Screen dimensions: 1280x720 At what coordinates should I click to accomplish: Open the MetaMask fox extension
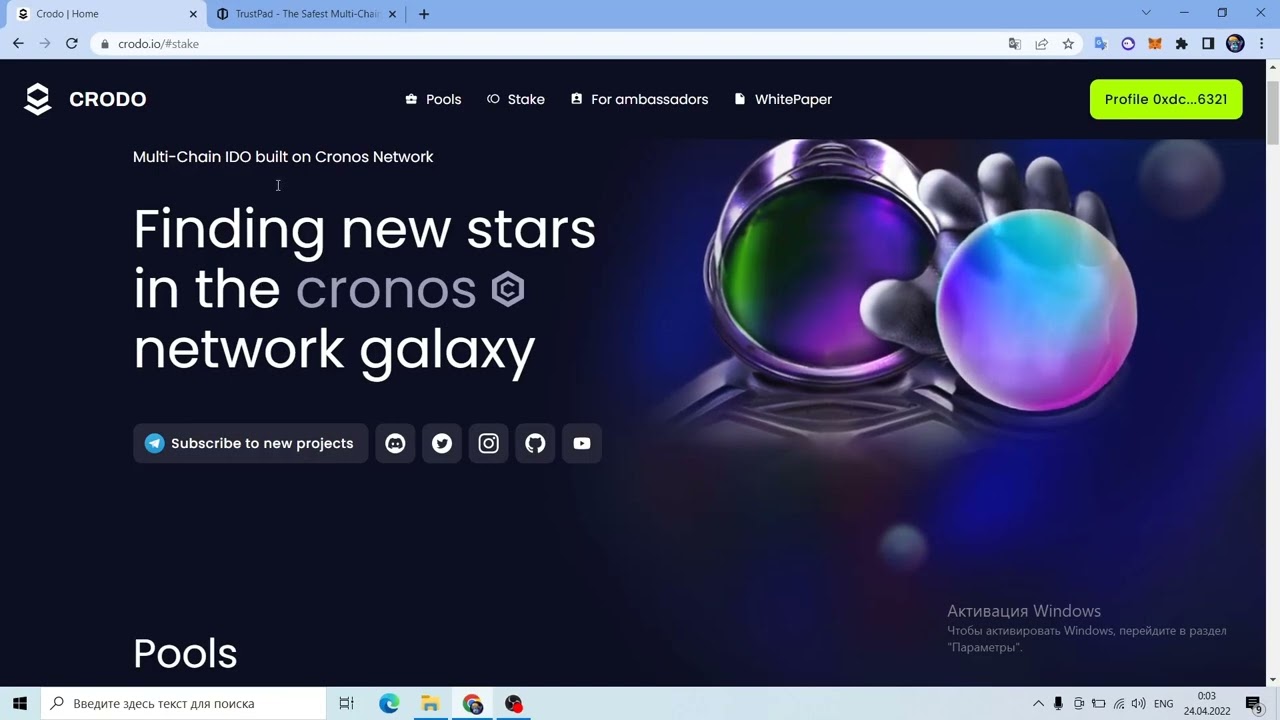pyautogui.click(x=1155, y=44)
